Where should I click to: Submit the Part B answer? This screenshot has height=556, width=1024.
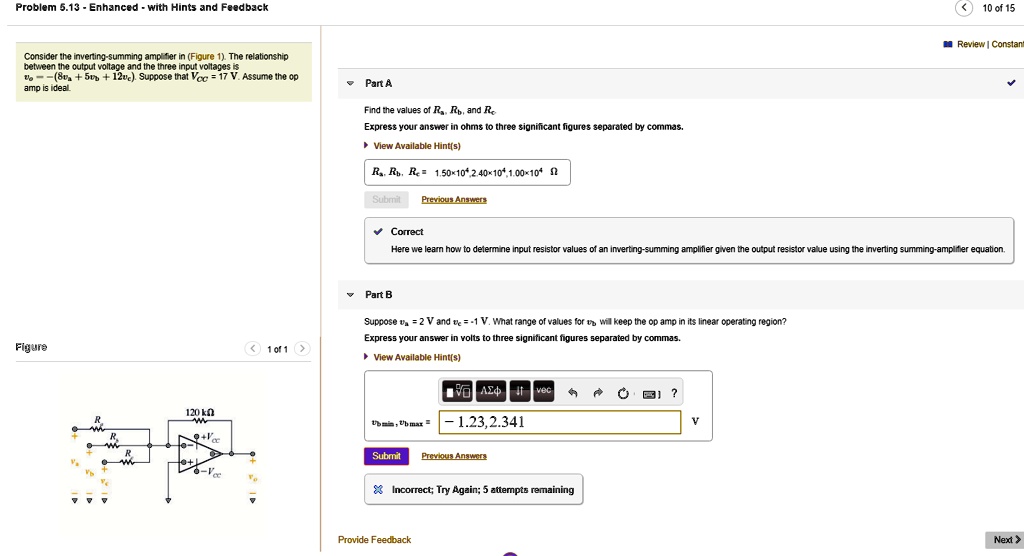point(386,456)
